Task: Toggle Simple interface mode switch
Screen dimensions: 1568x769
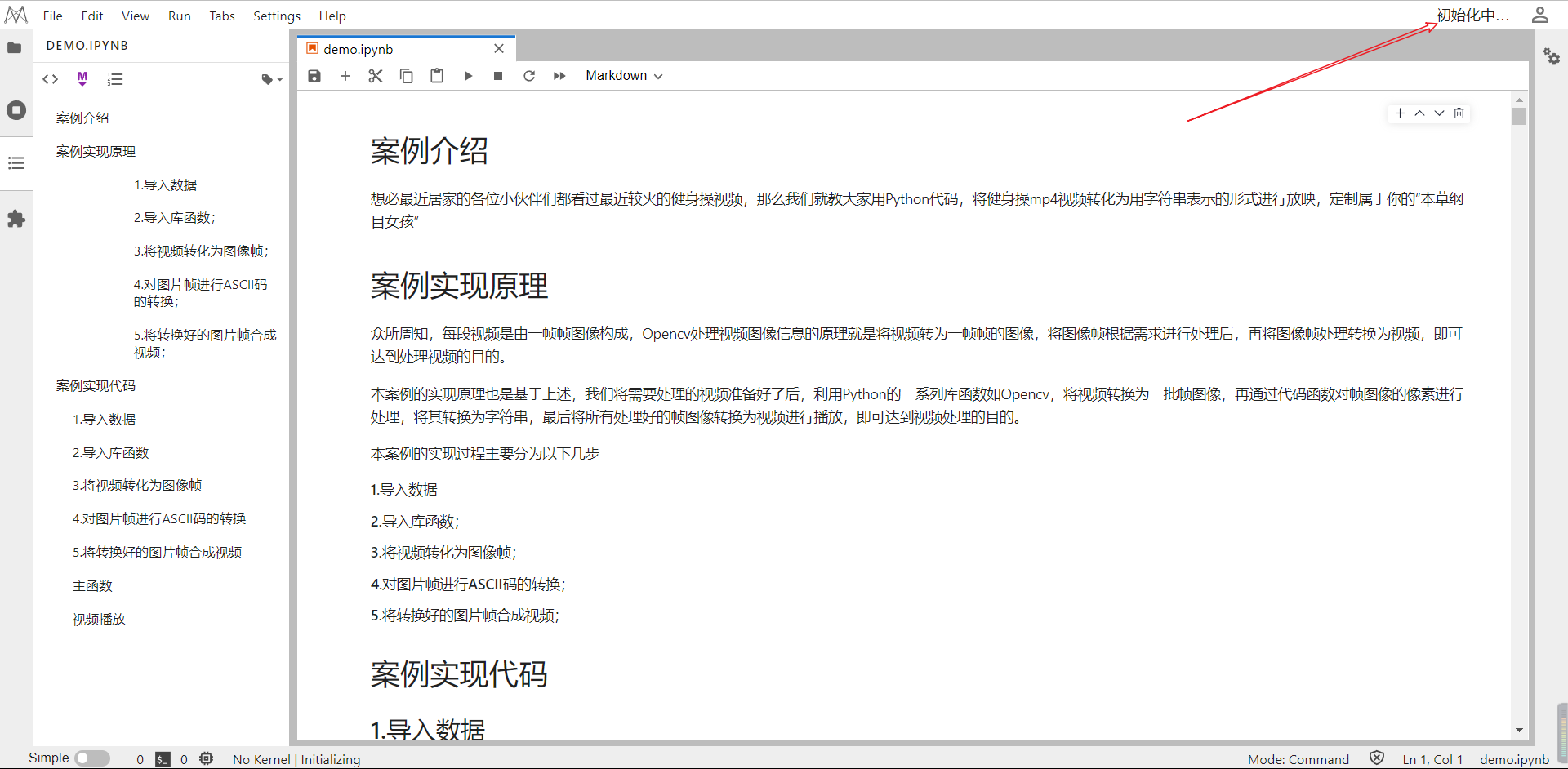Action: coord(92,758)
